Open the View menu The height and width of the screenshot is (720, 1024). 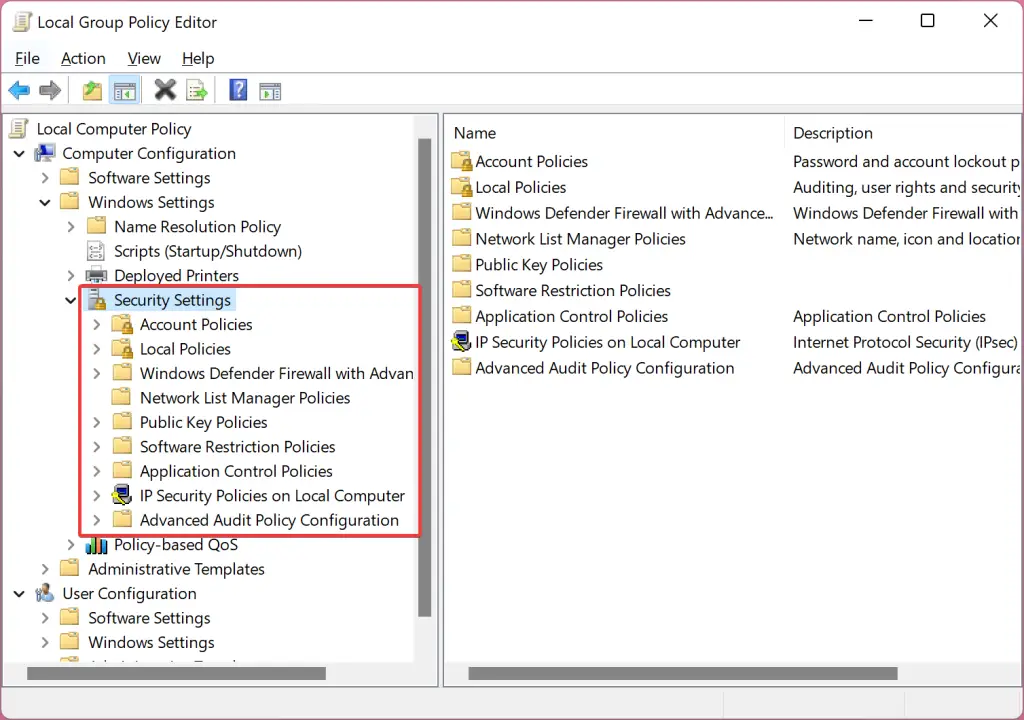[143, 58]
